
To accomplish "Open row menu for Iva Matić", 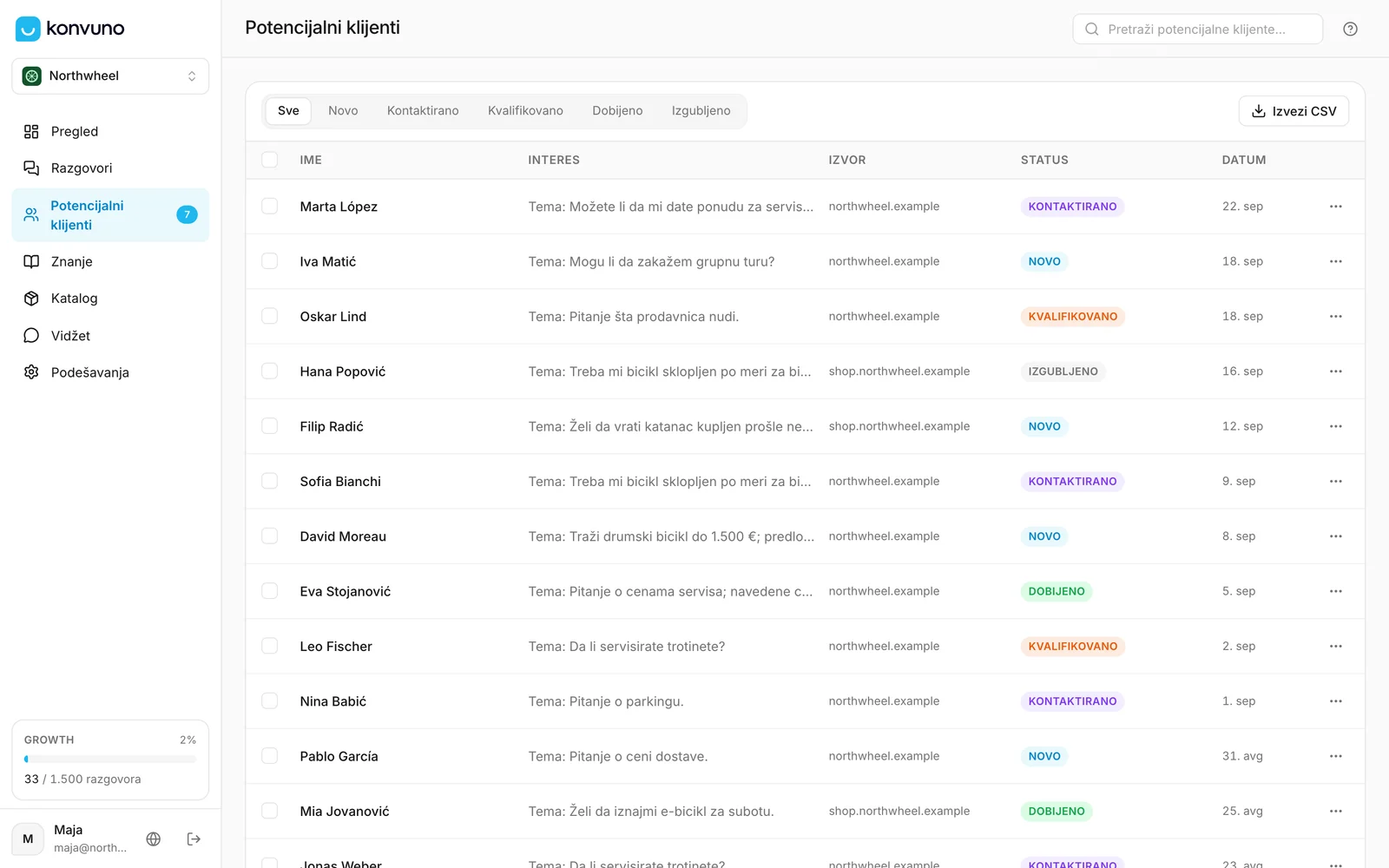I will [x=1336, y=261].
